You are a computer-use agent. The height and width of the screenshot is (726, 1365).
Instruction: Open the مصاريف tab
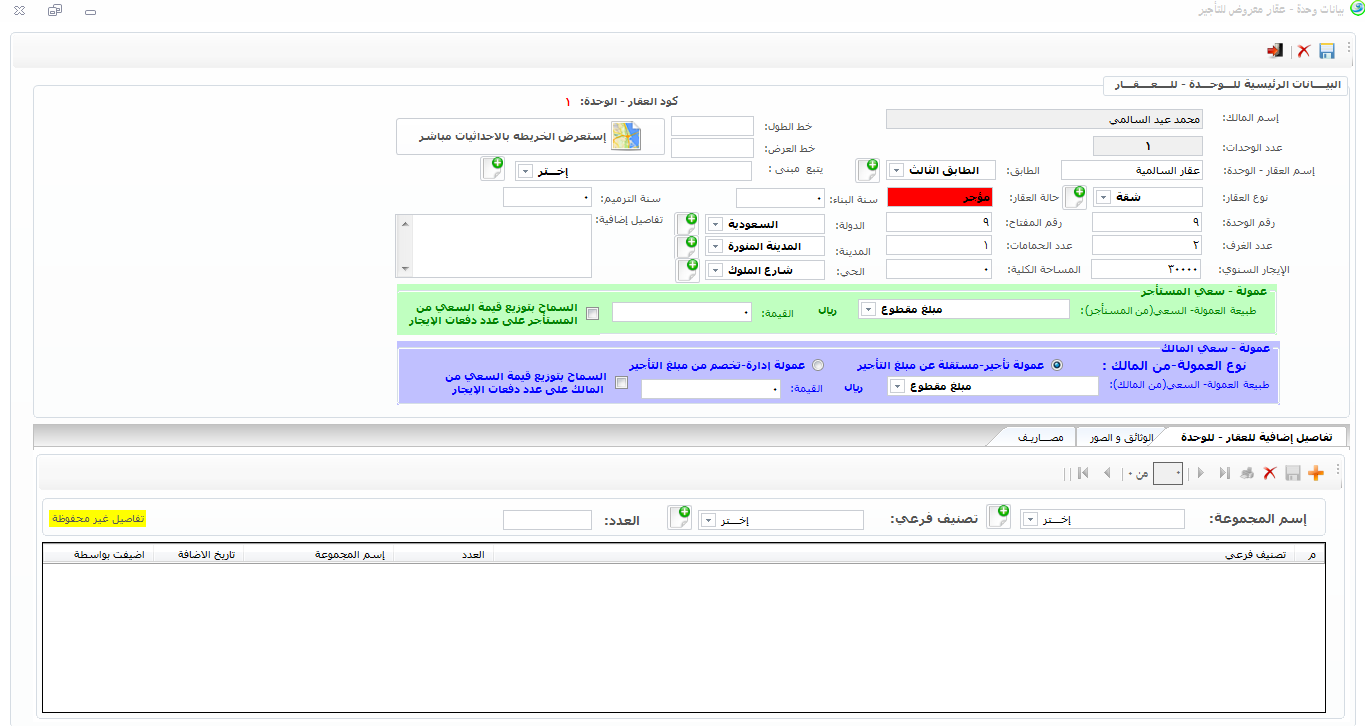click(1040, 438)
